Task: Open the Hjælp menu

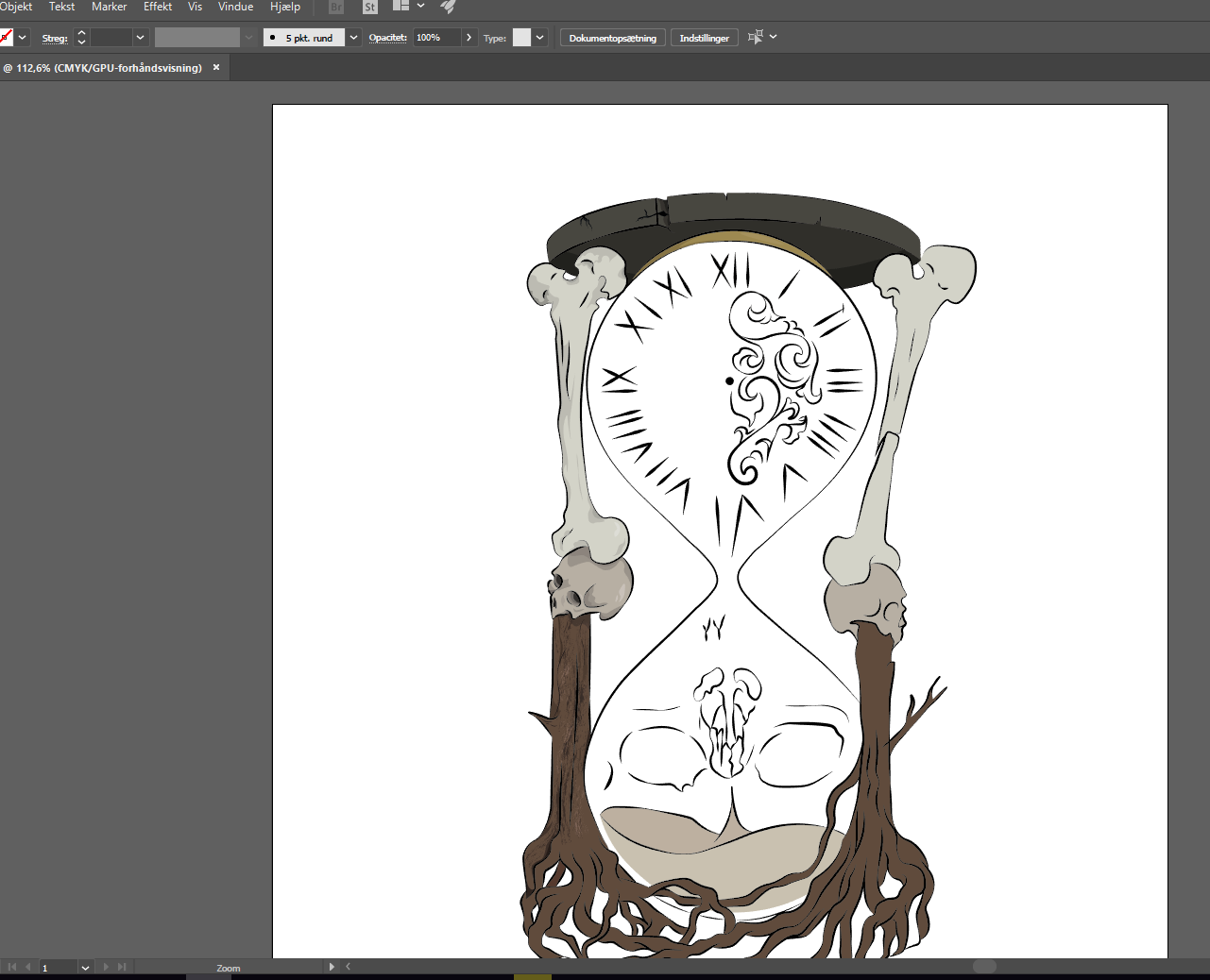Action: pos(285,7)
